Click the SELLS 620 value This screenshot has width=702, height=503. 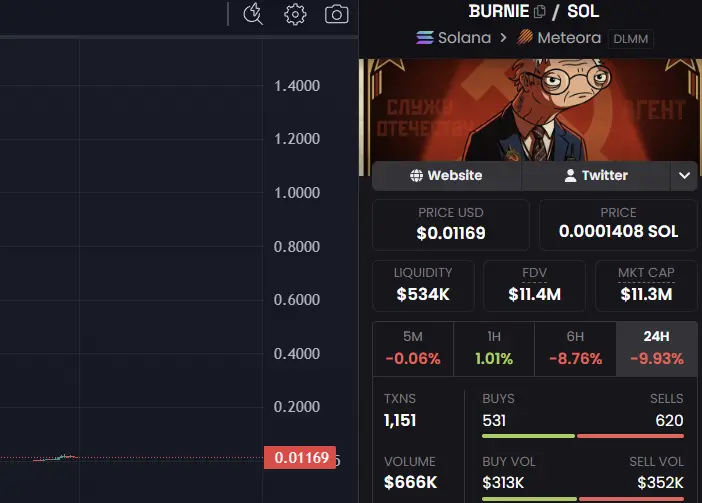[x=669, y=421]
